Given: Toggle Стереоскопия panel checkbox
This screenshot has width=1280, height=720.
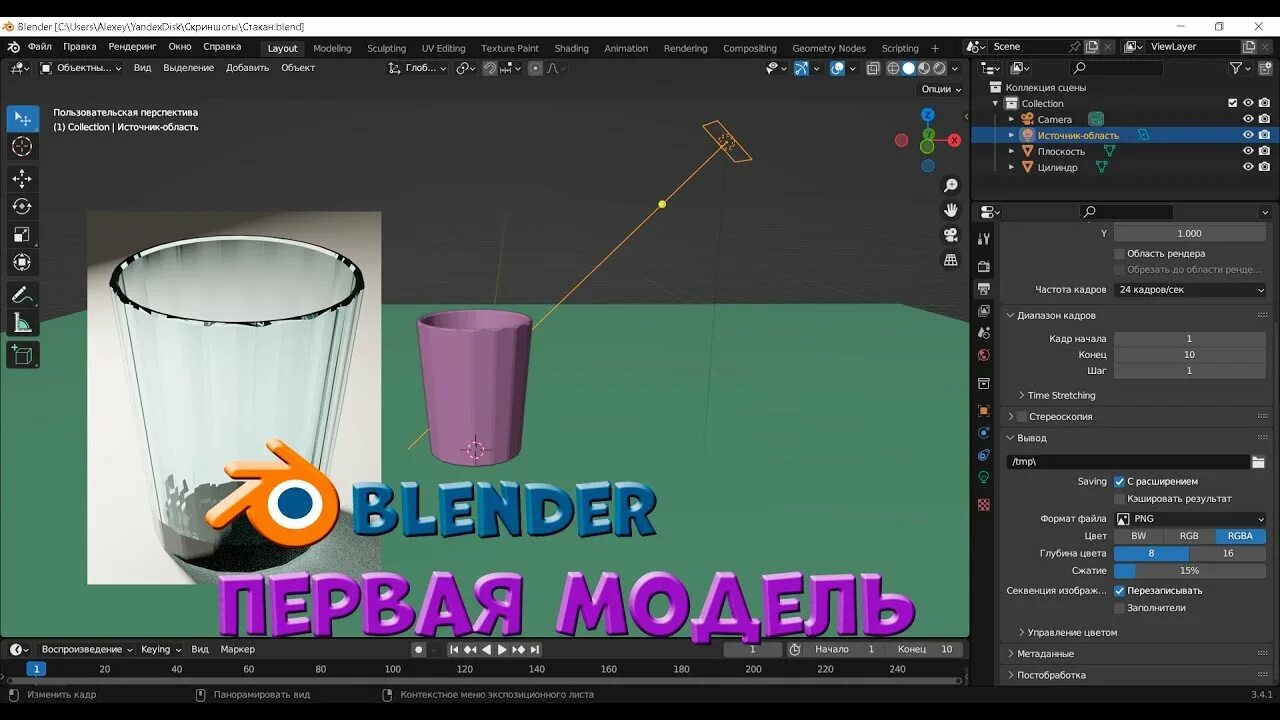Looking at the screenshot, I should (x=1022, y=417).
